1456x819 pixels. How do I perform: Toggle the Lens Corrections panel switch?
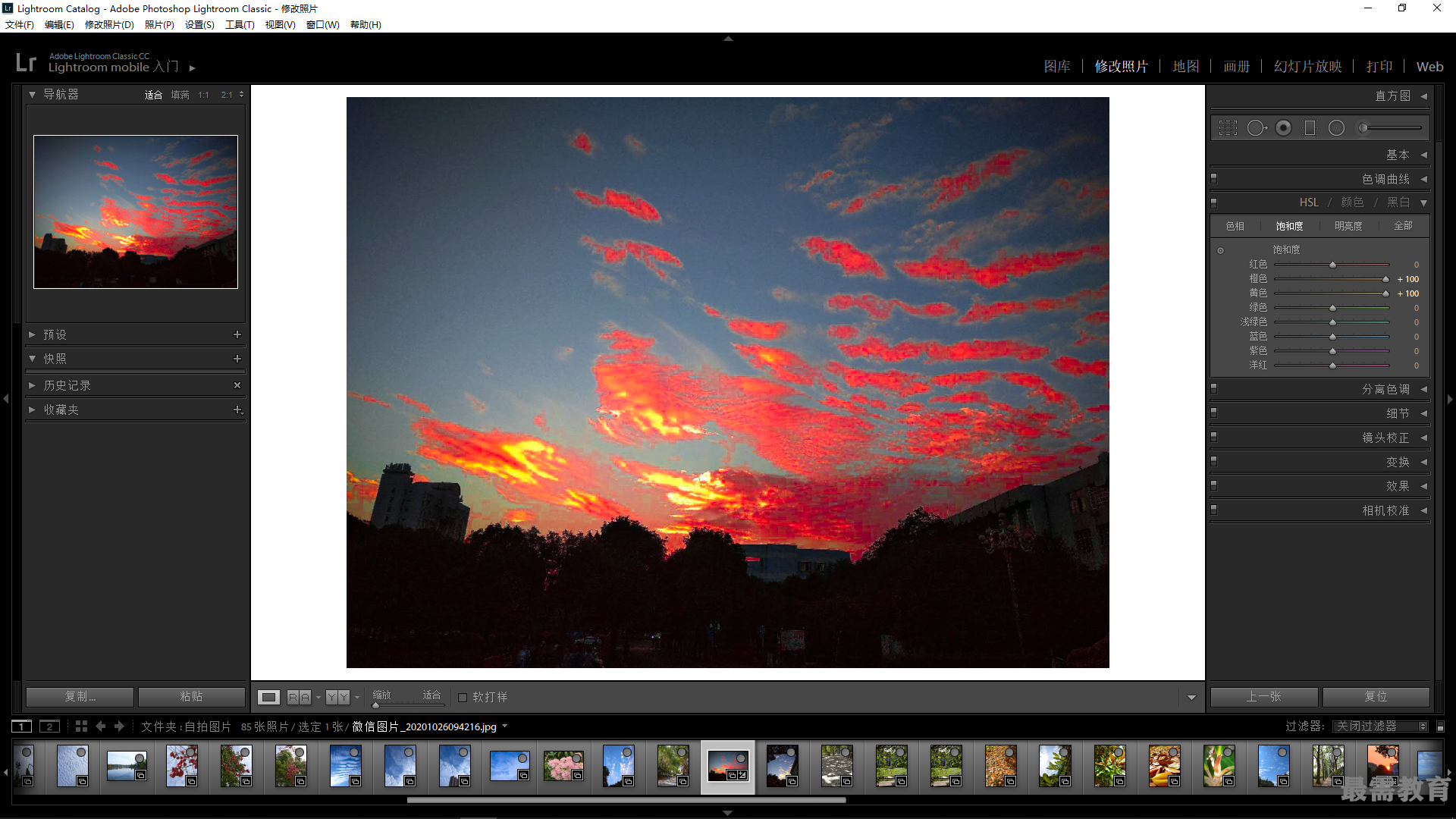tap(1214, 438)
